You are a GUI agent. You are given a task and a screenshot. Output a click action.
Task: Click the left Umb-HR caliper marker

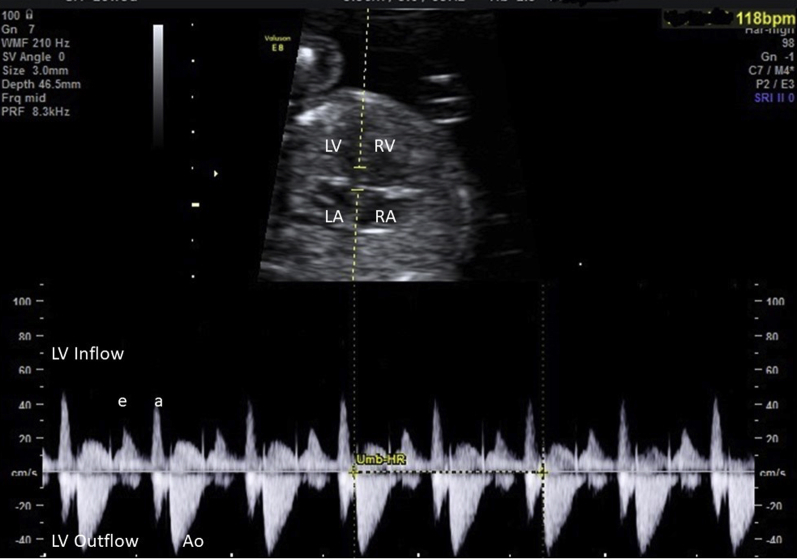(x=353, y=472)
